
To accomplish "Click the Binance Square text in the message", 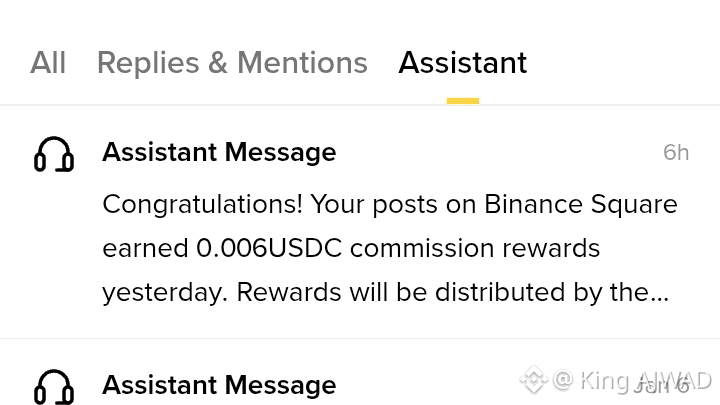I will 581,204.
